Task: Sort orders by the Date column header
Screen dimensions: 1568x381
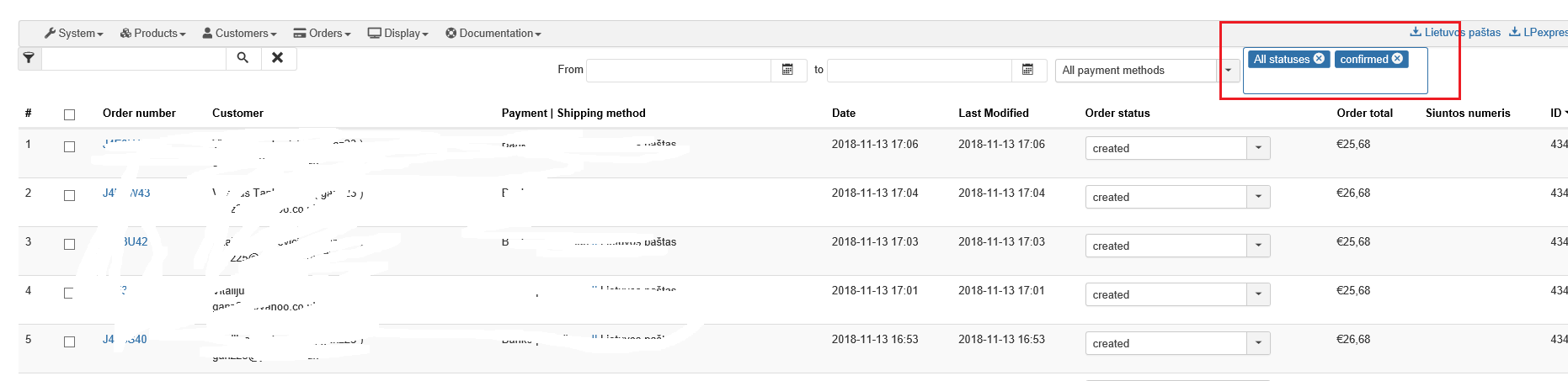Action: 844,114
